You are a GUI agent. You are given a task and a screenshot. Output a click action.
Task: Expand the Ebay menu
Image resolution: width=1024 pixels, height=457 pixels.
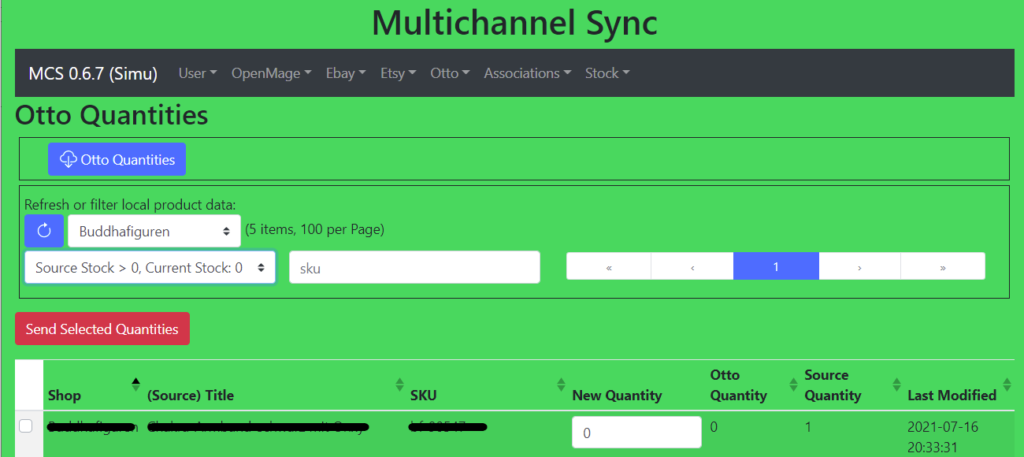(x=346, y=73)
